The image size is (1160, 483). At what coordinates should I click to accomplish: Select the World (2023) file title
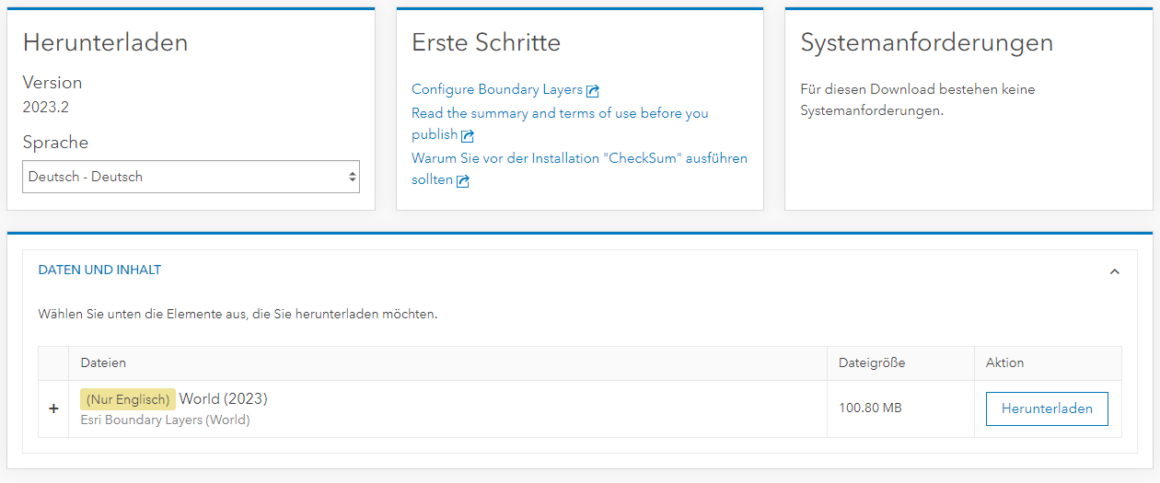tap(223, 399)
